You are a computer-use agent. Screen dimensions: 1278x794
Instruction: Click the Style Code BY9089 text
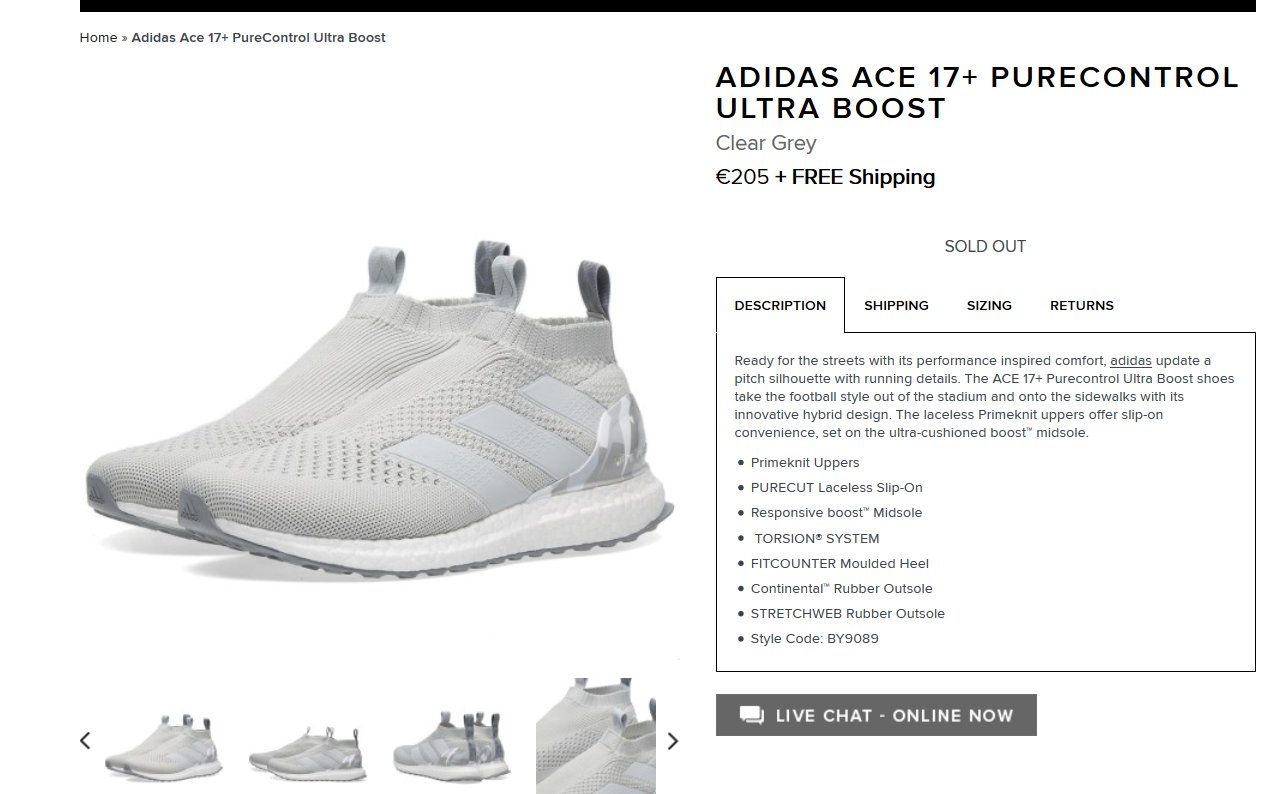[815, 638]
